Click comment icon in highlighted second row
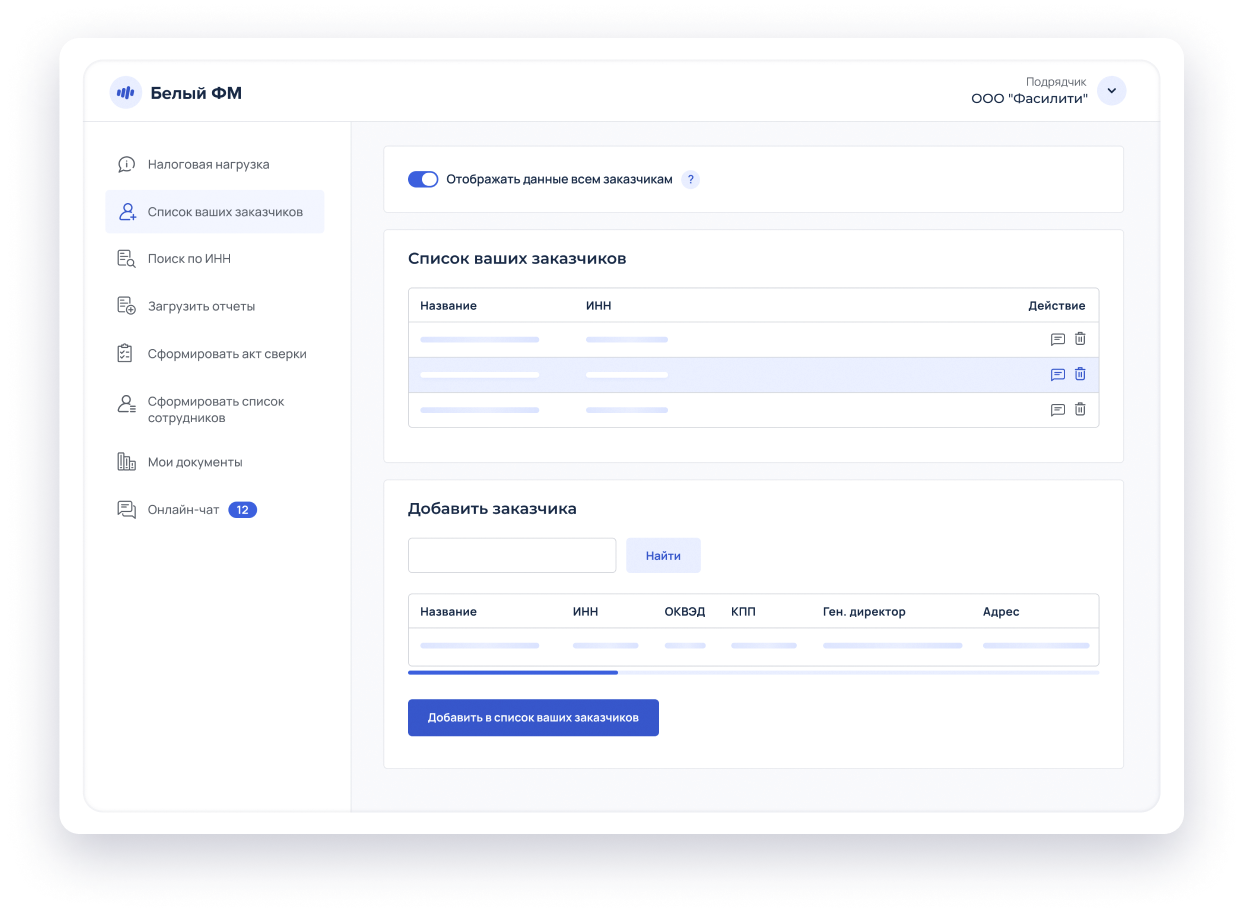The image size is (1241, 912). (x=1057, y=374)
